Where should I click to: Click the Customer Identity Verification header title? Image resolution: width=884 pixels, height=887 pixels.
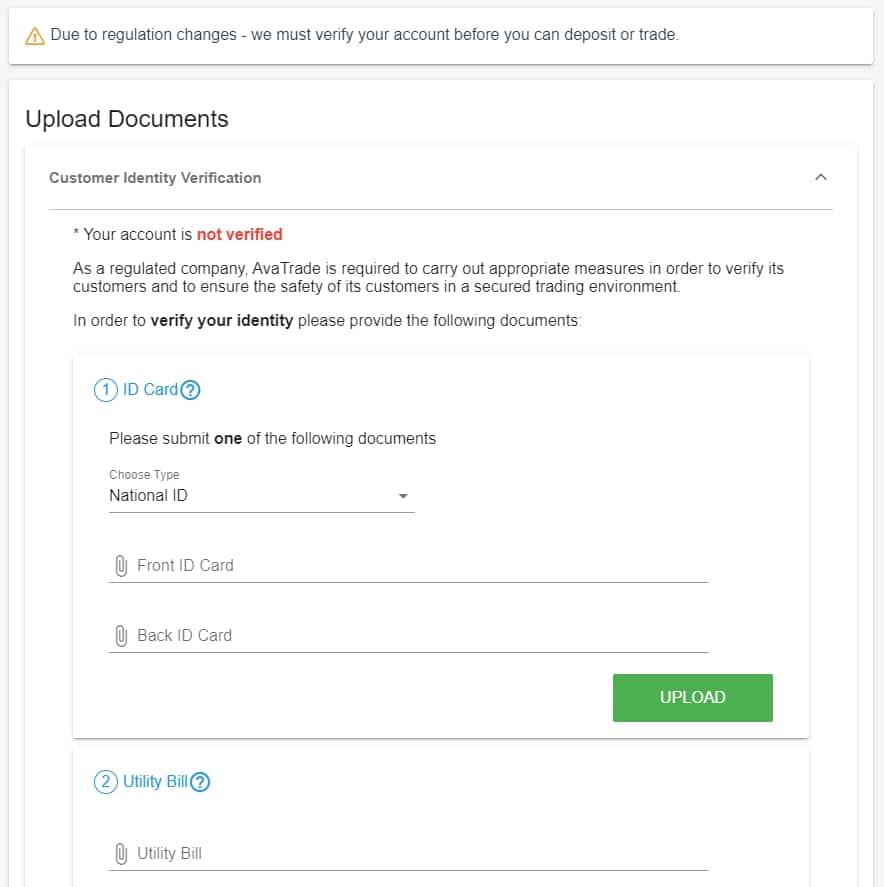(155, 178)
